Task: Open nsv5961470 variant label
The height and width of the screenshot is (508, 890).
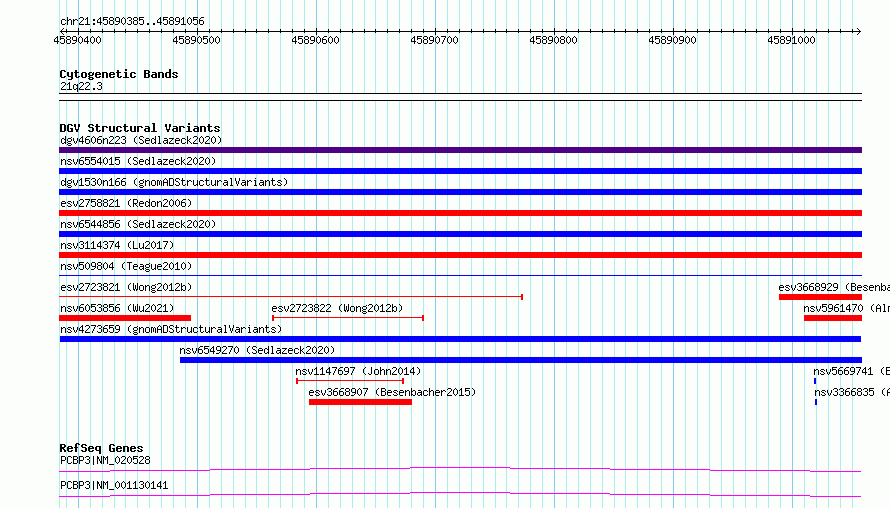Action: pyautogui.click(x=846, y=308)
